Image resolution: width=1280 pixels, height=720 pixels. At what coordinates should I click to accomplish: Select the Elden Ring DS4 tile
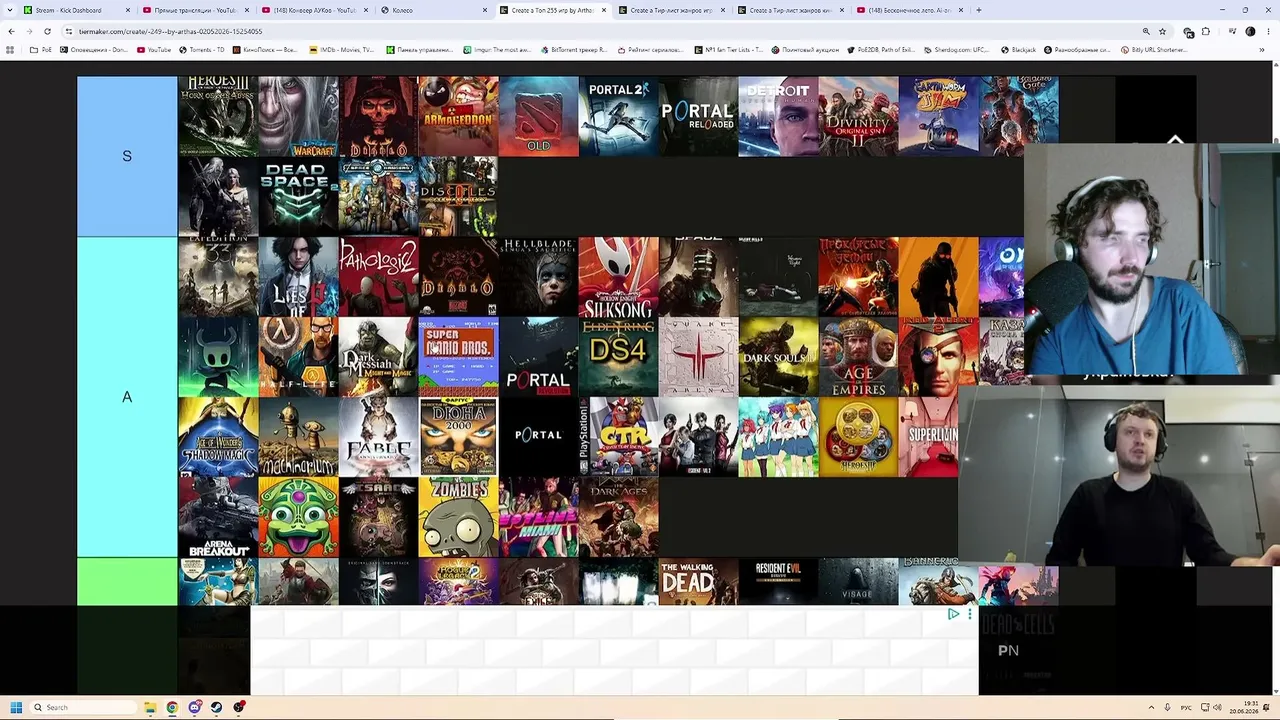[x=618, y=357]
